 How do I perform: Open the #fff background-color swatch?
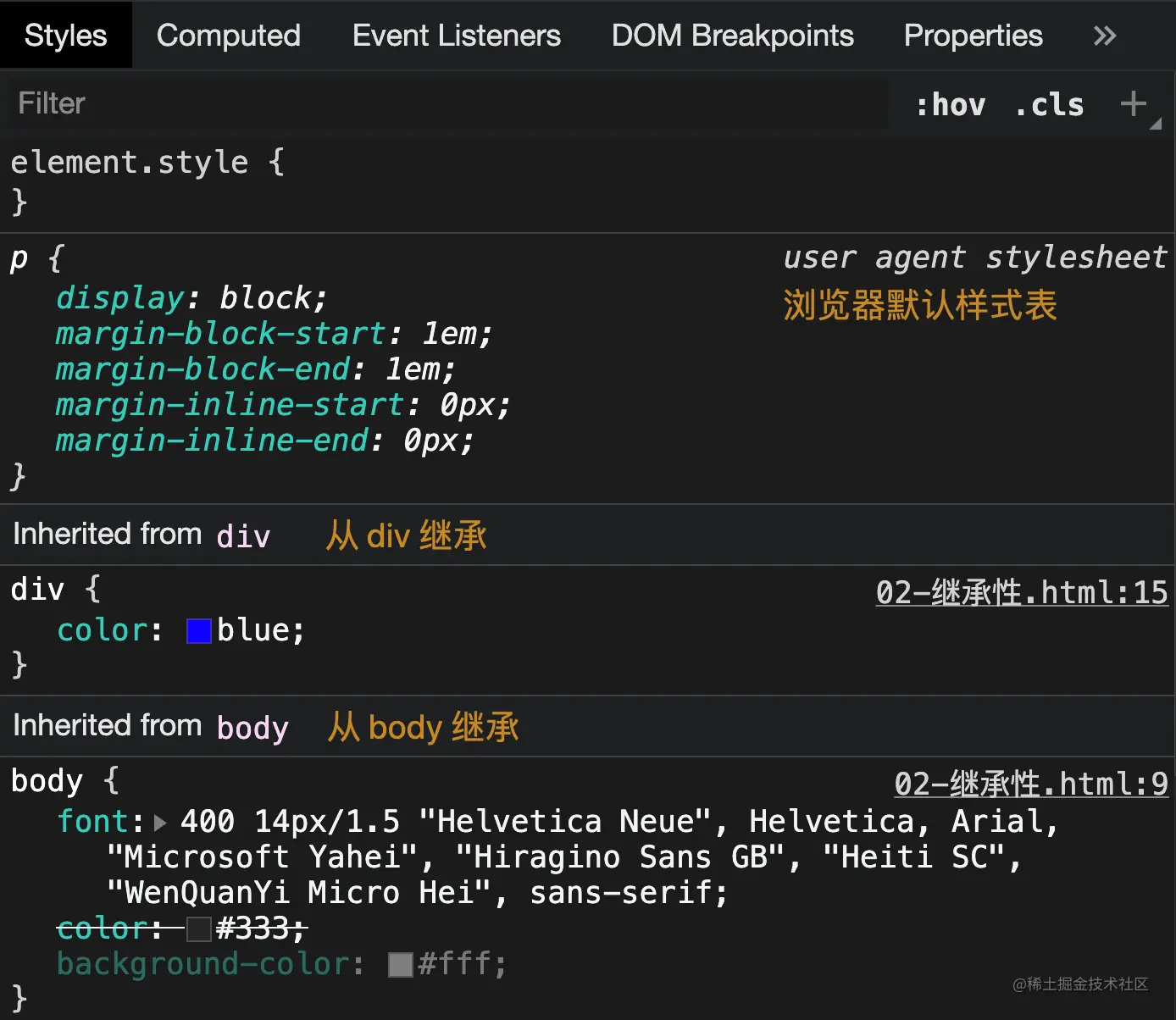(x=400, y=964)
